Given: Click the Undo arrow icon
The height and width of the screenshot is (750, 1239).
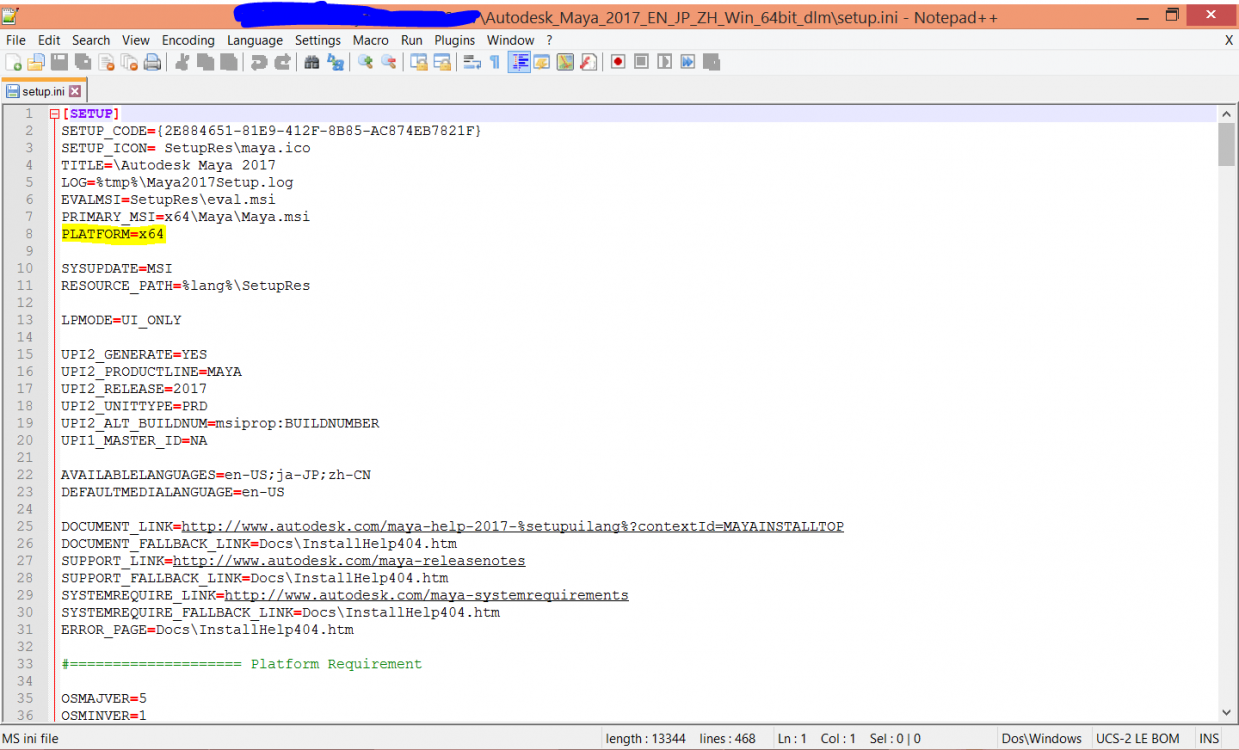Looking at the screenshot, I should click(259, 62).
